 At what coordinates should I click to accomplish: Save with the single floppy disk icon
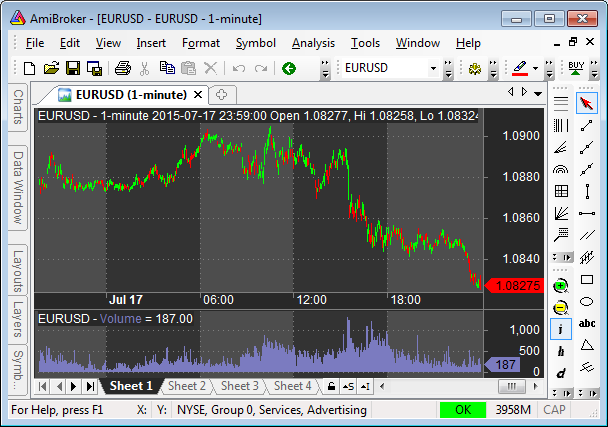pyautogui.click(x=73, y=69)
